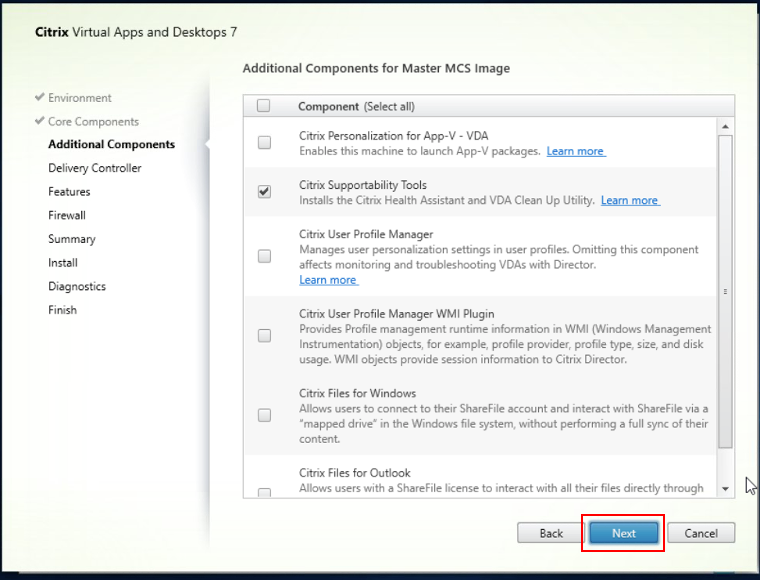
Task: Go Back to the previous step
Action: point(551,533)
